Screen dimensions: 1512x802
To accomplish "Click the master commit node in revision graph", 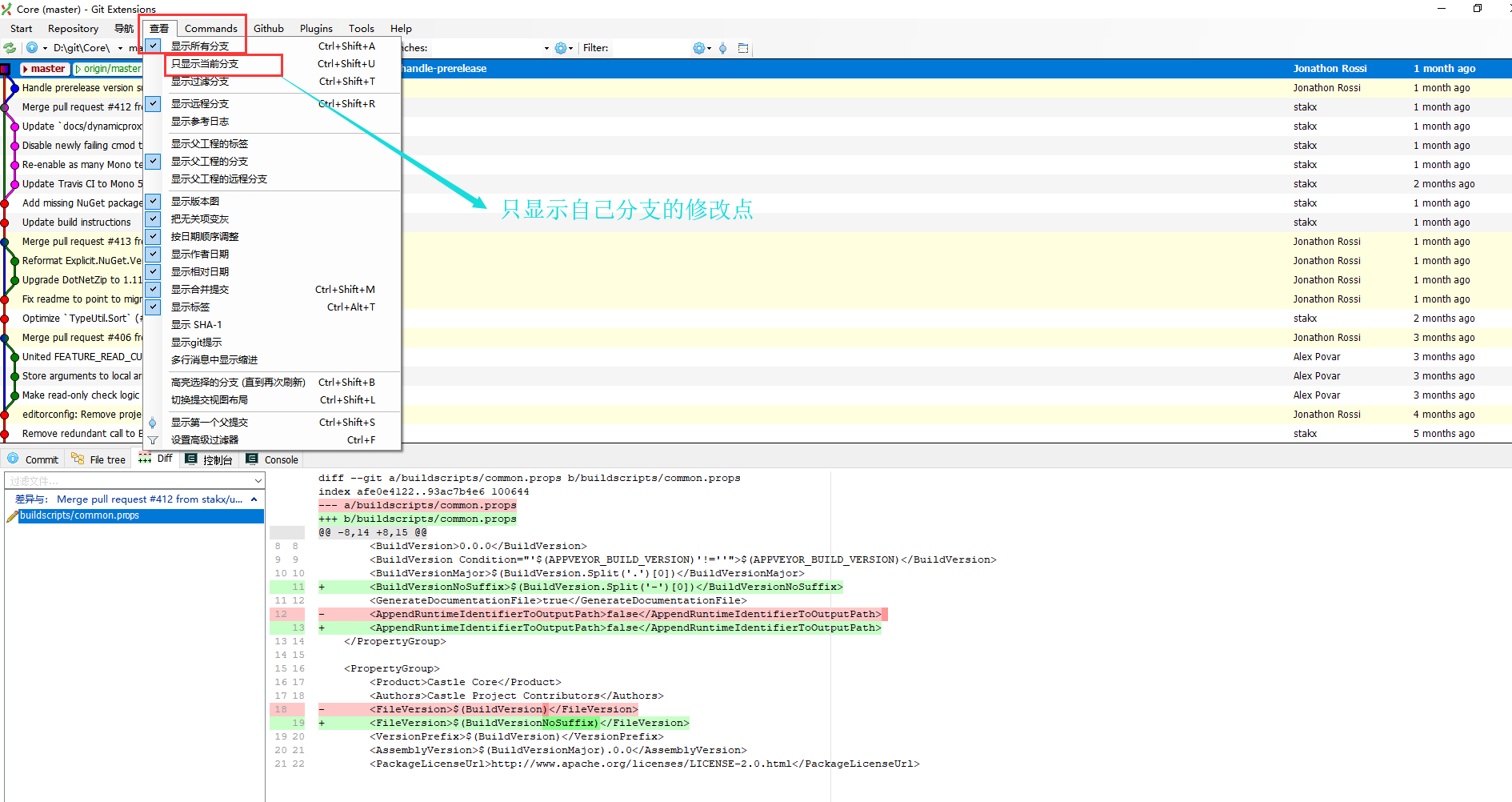I will [x=6, y=69].
